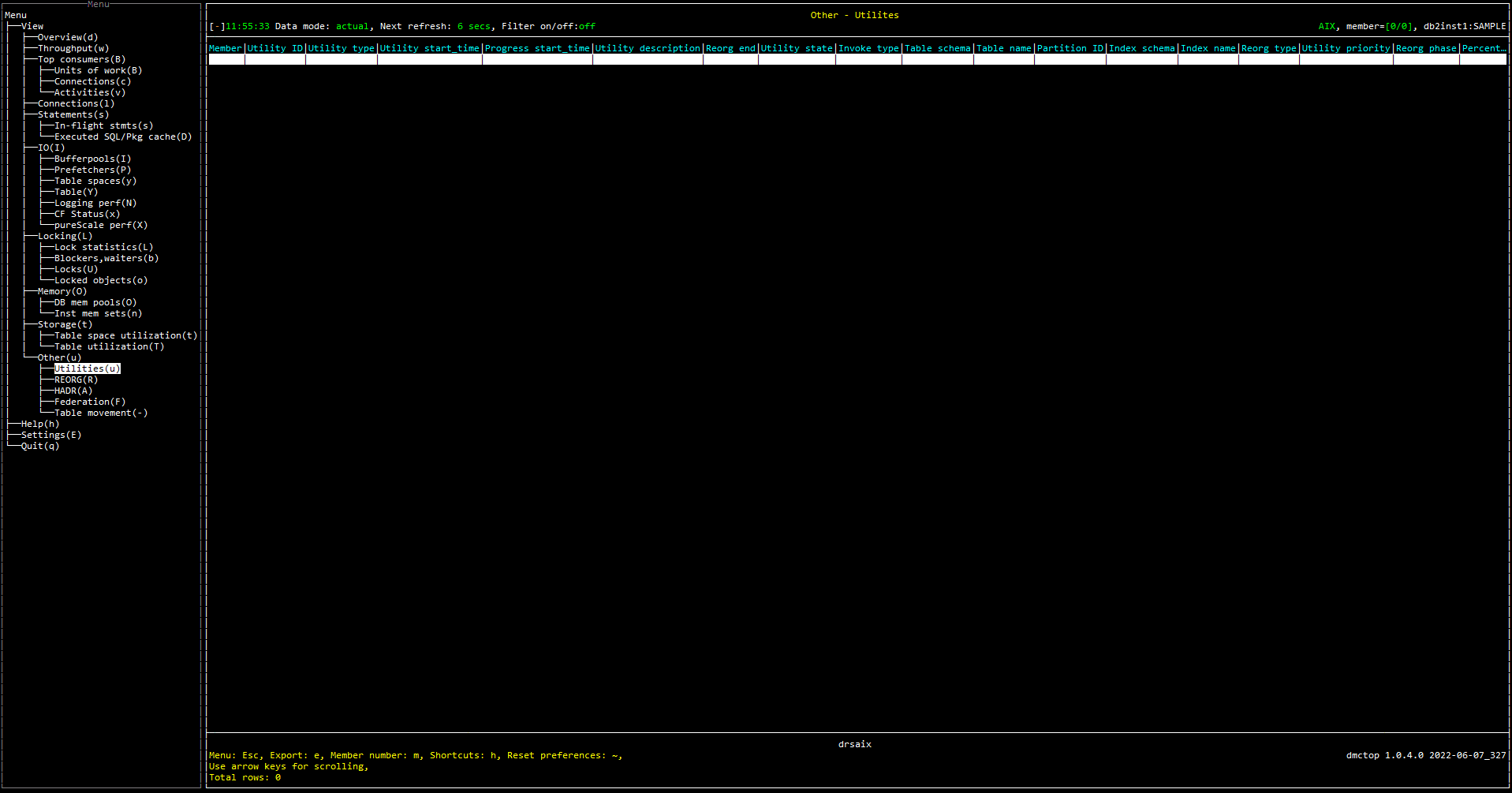1512x793 pixels.
Task: Select Table space utilization(t) item
Action: point(125,335)
